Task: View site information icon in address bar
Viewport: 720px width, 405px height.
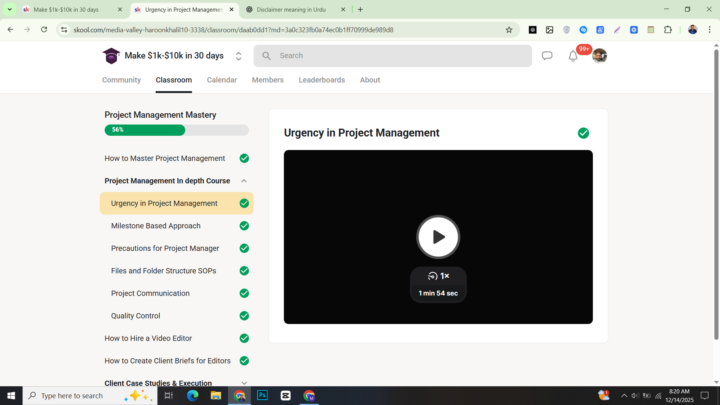Action: coord(64,30)
